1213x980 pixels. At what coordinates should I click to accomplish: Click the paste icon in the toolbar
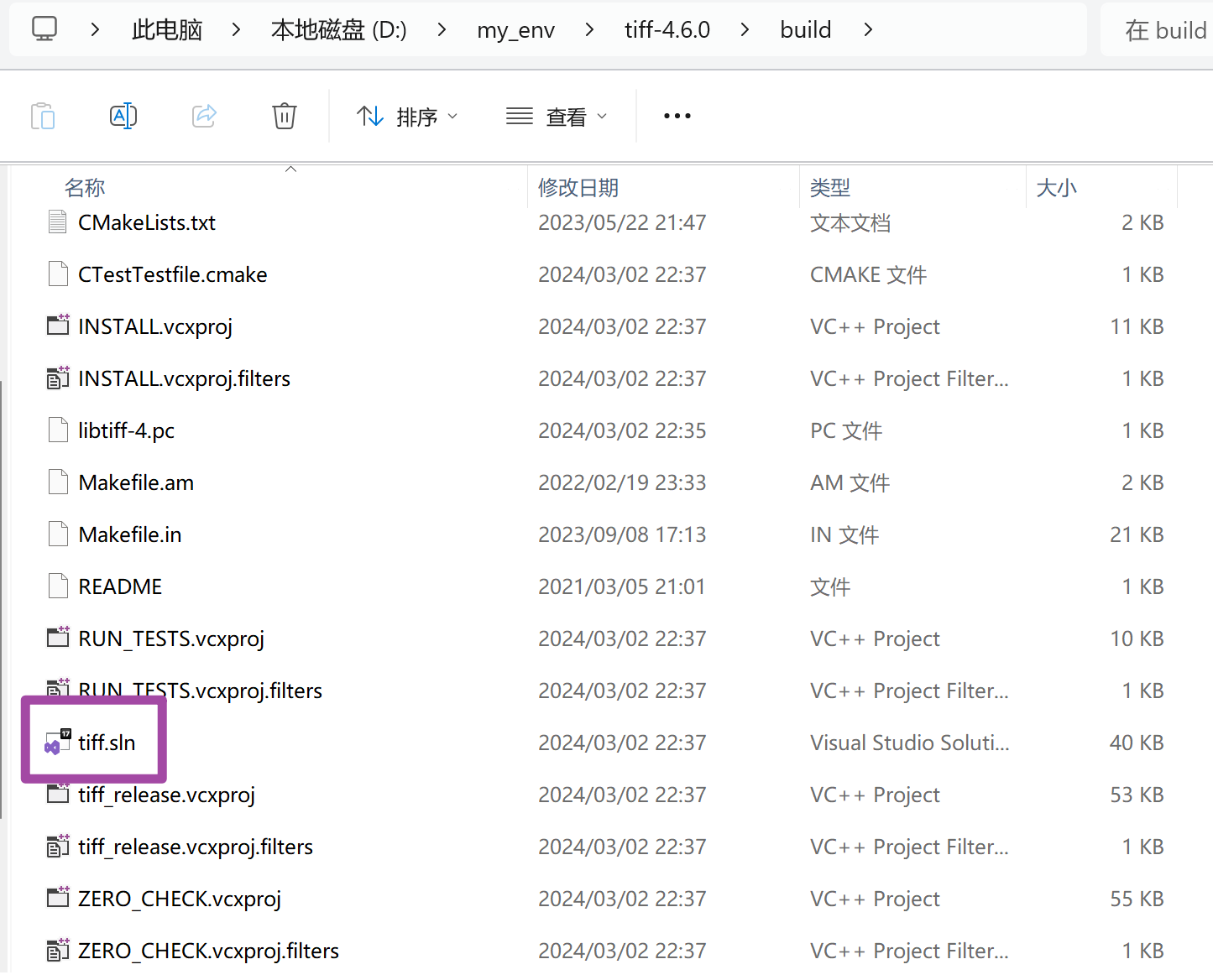43,116
